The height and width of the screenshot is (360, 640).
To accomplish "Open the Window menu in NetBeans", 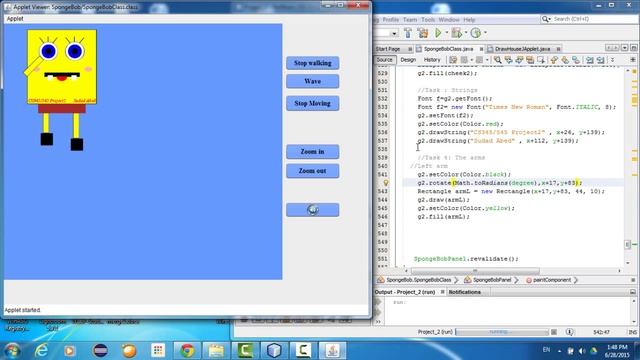I will (x=449, y=20).
